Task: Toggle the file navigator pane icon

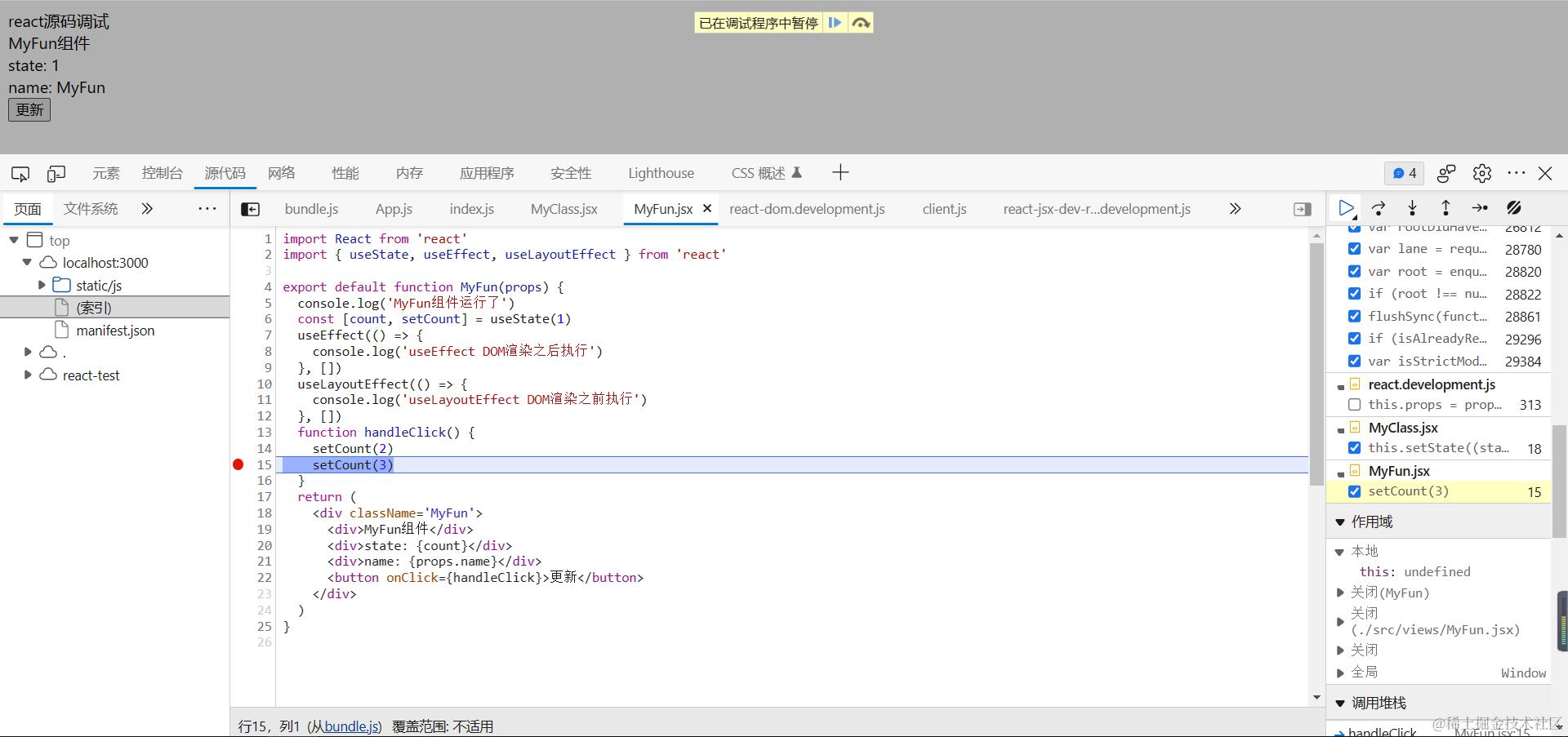Action: (x=251, y=210)
